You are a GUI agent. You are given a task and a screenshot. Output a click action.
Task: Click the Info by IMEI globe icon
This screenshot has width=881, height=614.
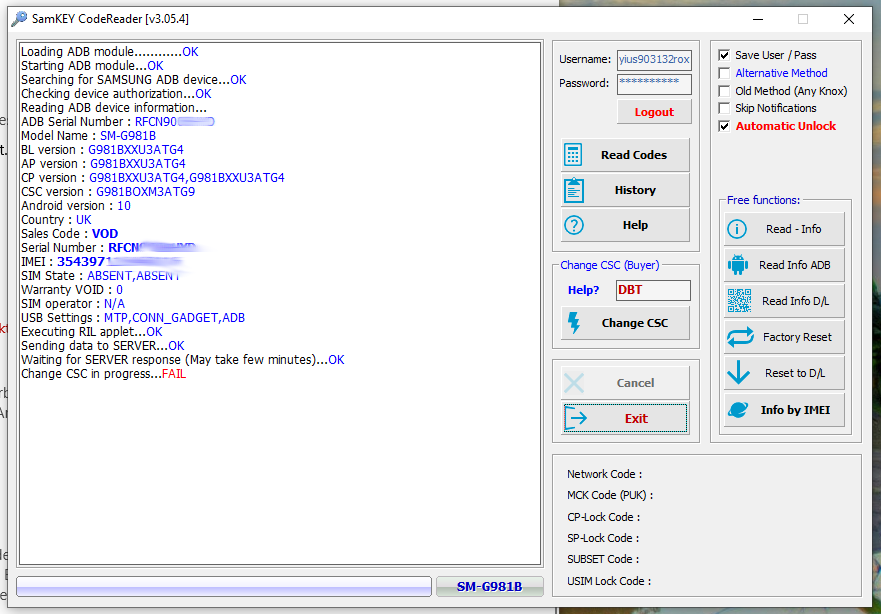[738, 410]
